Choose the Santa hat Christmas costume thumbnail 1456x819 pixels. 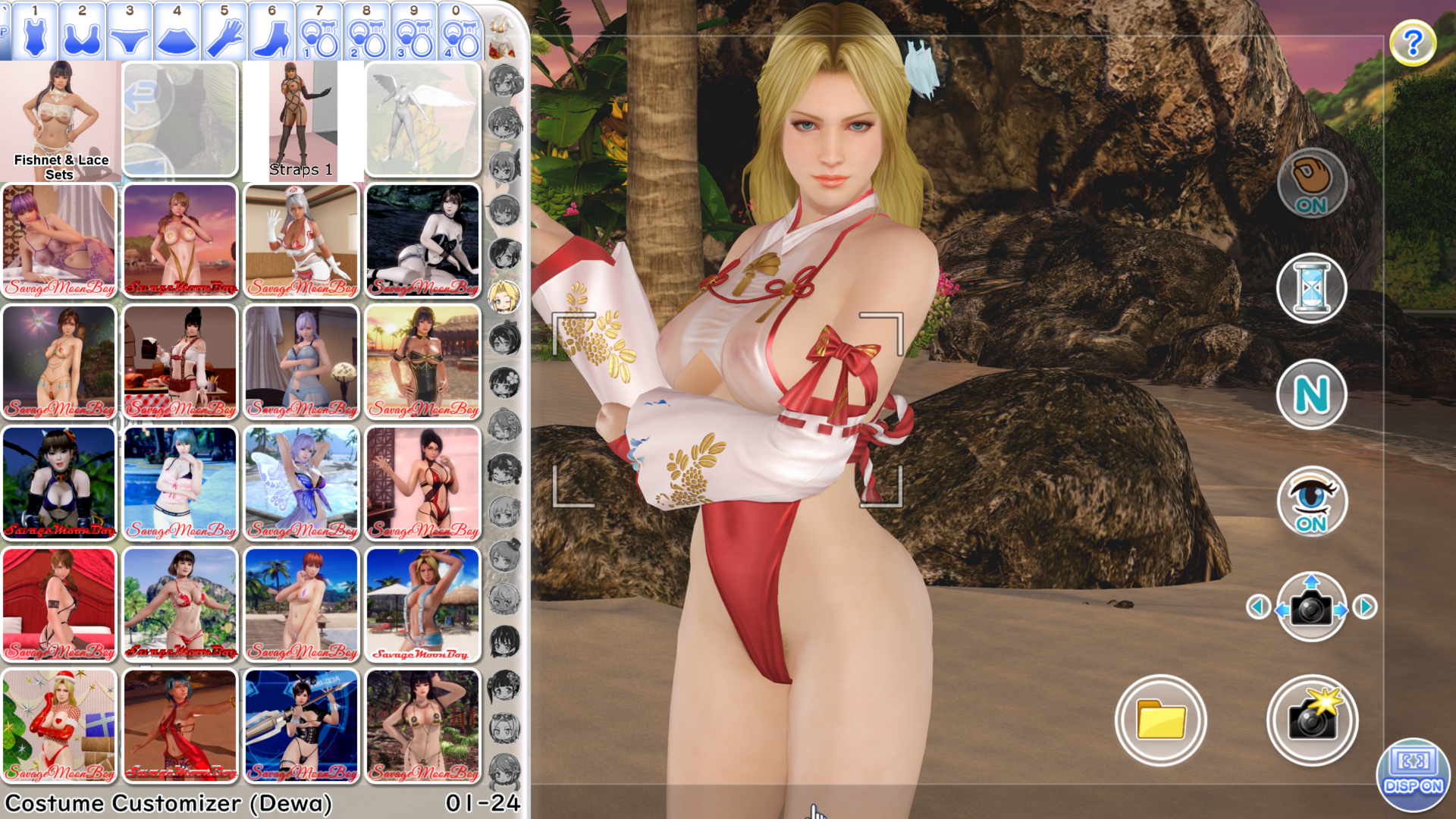point(59,726)
